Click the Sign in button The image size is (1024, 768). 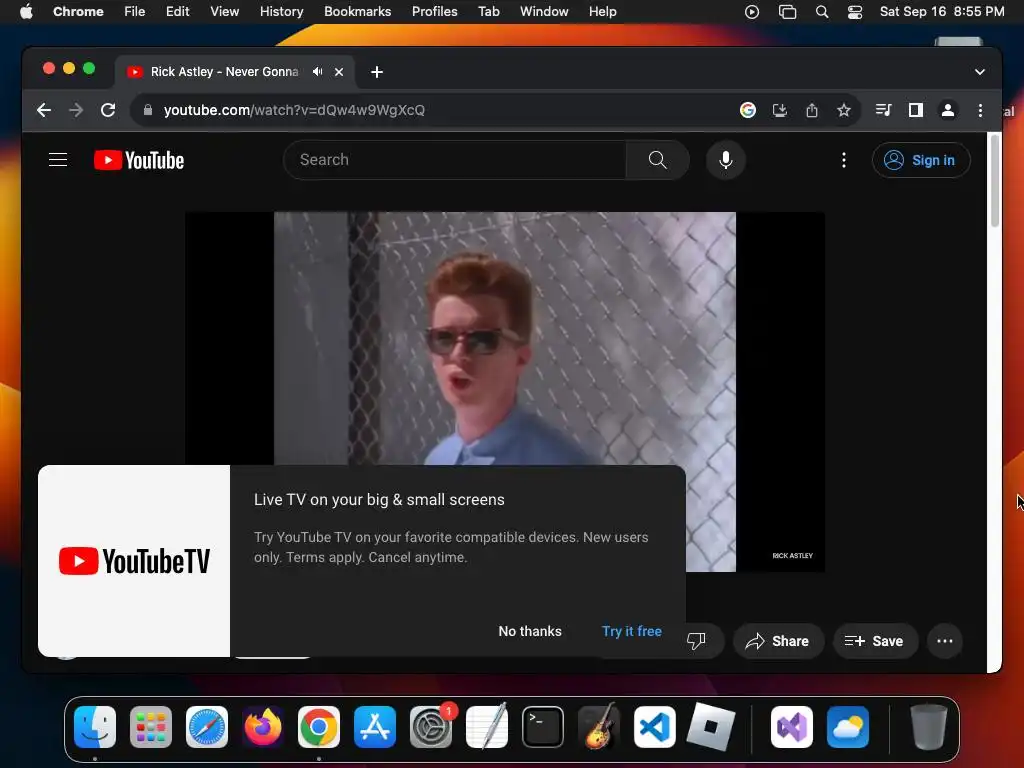921,160
